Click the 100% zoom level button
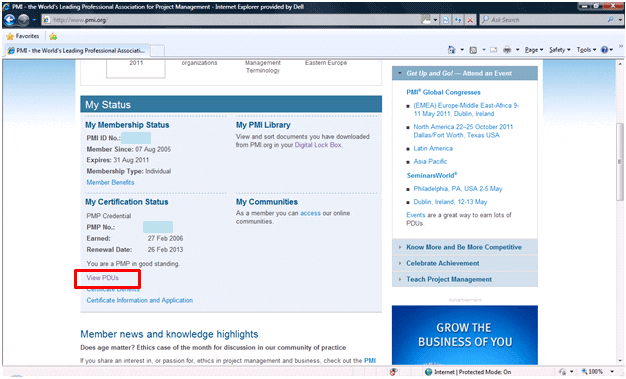626x379 pixels. [592, 372]
